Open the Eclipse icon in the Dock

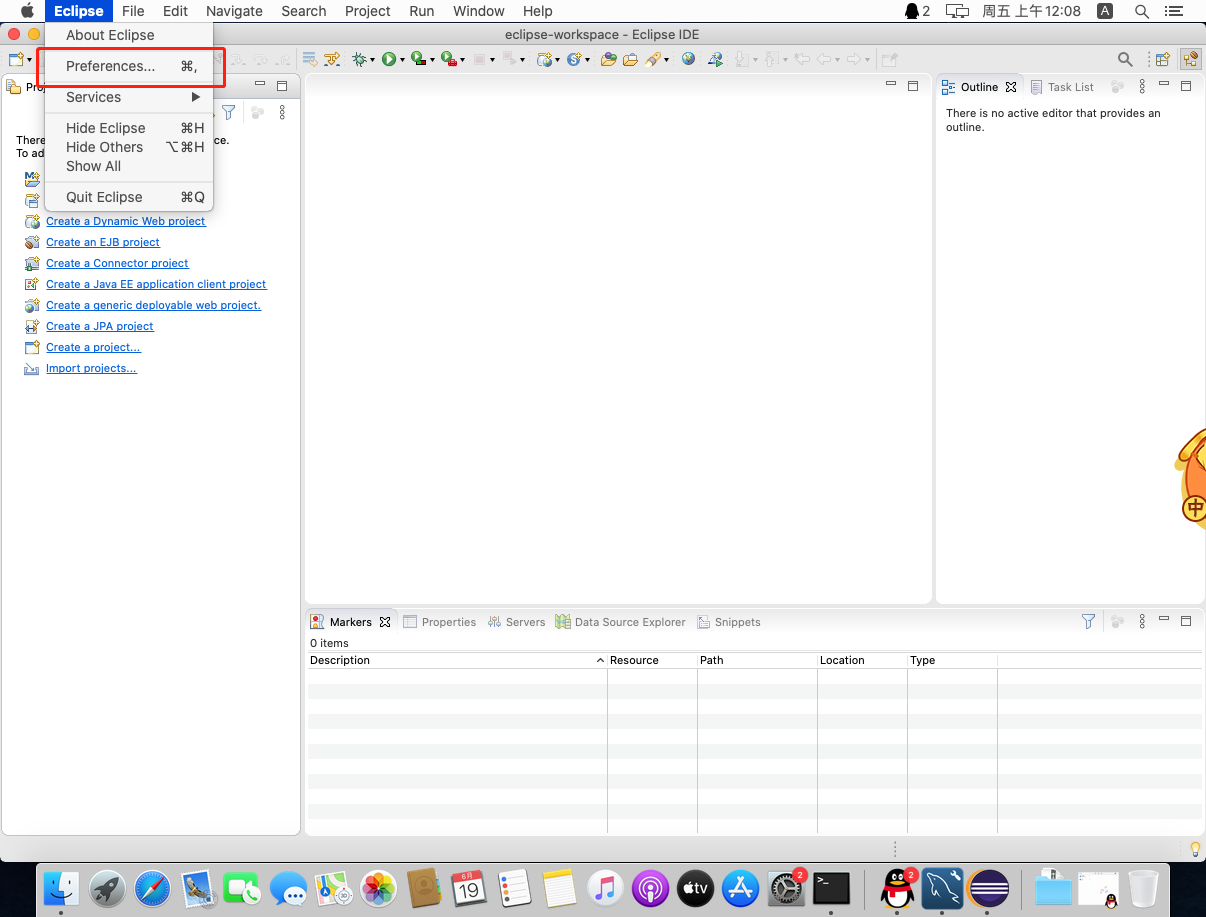[x=988, y=887]
